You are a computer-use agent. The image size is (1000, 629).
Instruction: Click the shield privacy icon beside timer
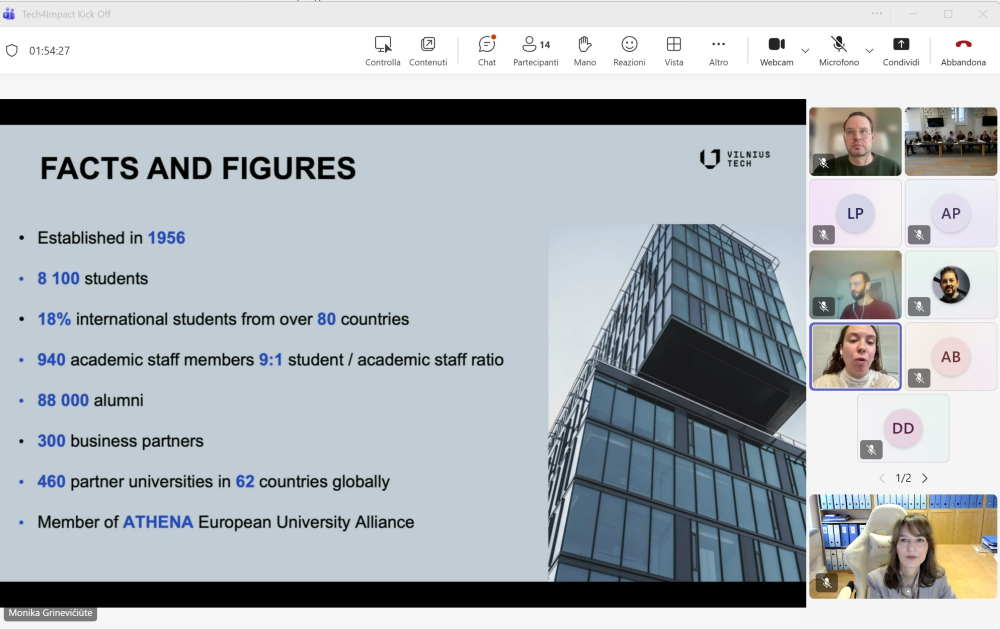click(x=12, y=51)
